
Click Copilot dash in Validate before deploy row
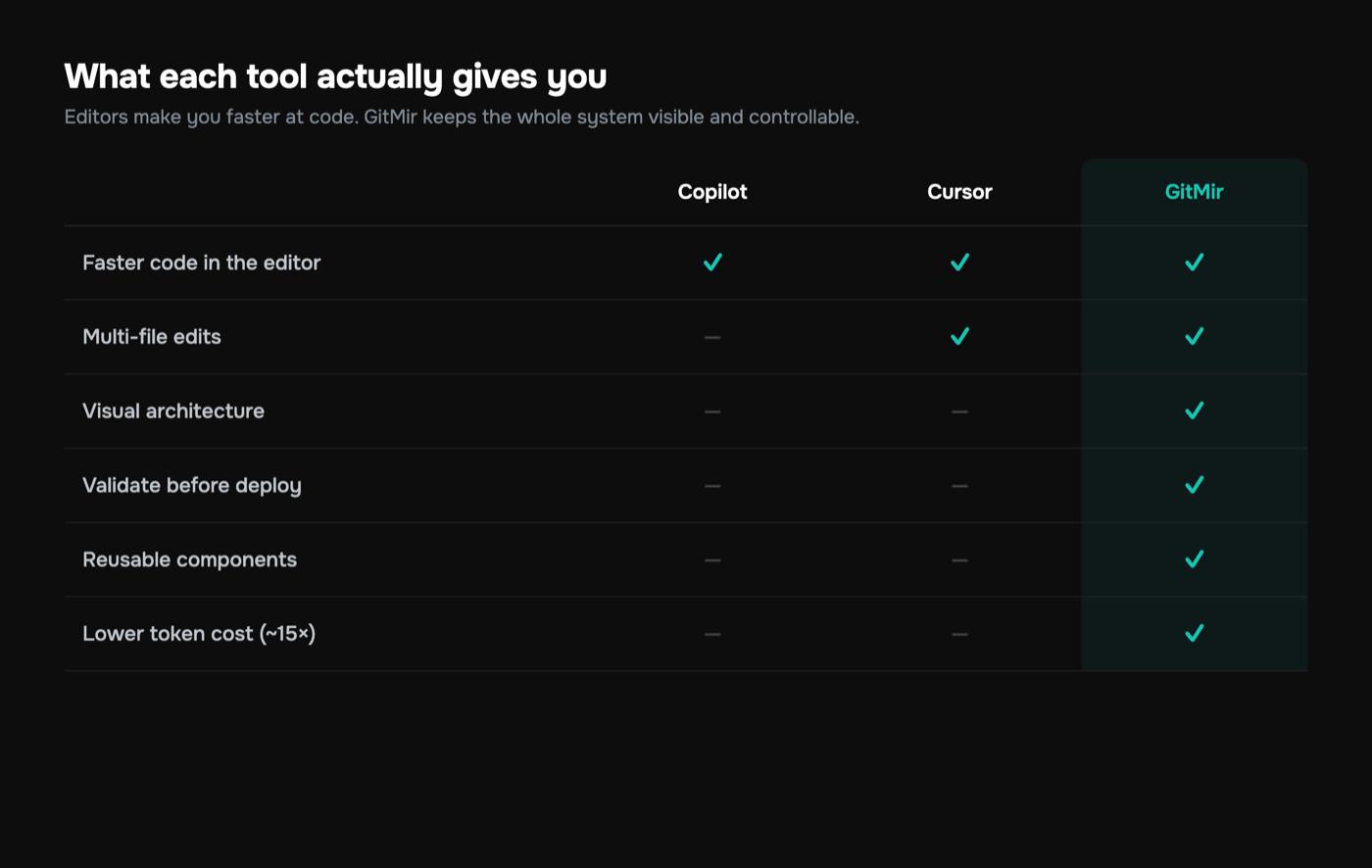click(x=712, y=486)
